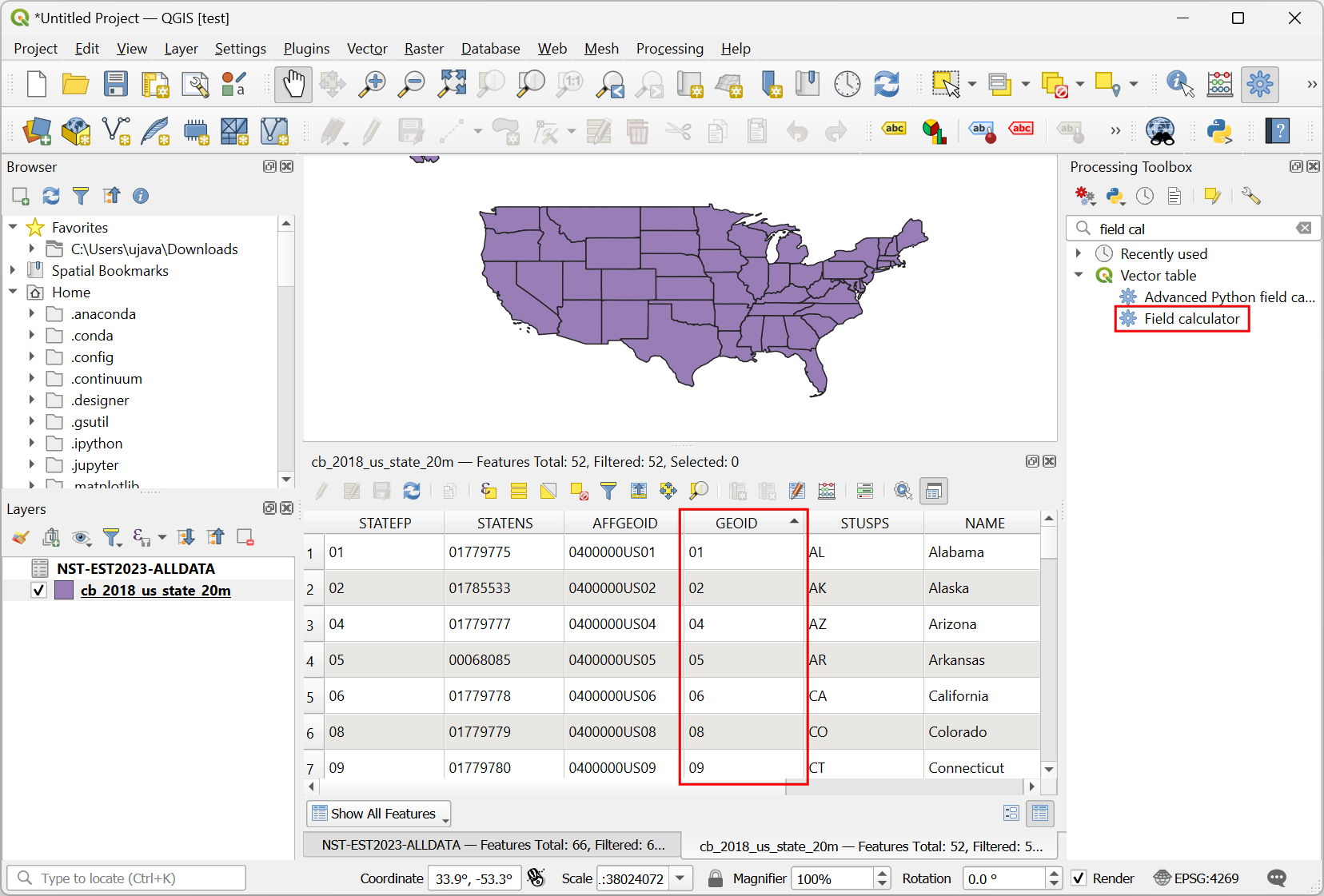Open the Processing Toolbox gear icon
The width and height of the screenshot is (1324, 896).
click(1259, 84)
